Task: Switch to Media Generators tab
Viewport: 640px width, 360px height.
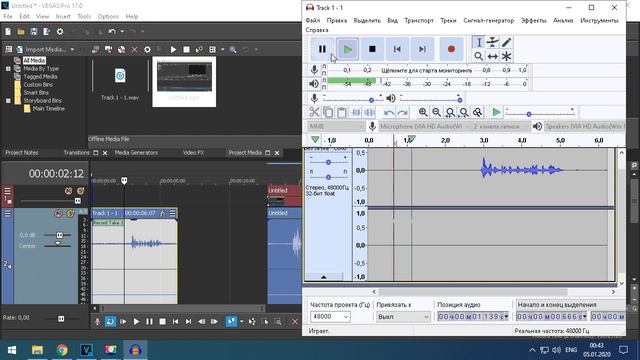Action: coord(136,153)
